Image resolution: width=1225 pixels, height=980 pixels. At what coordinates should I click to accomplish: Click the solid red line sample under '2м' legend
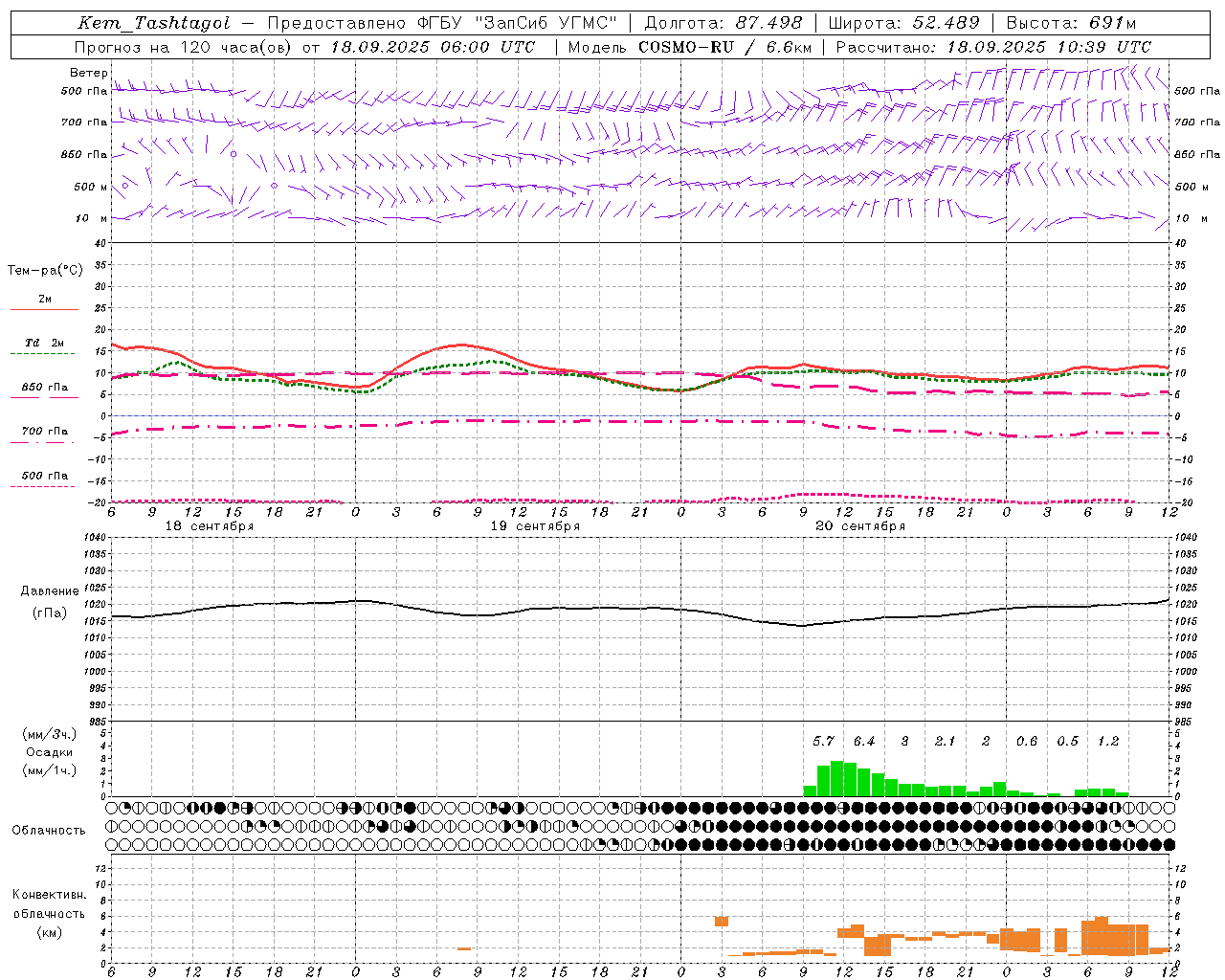pyautogui.click(x=44, y=309)
